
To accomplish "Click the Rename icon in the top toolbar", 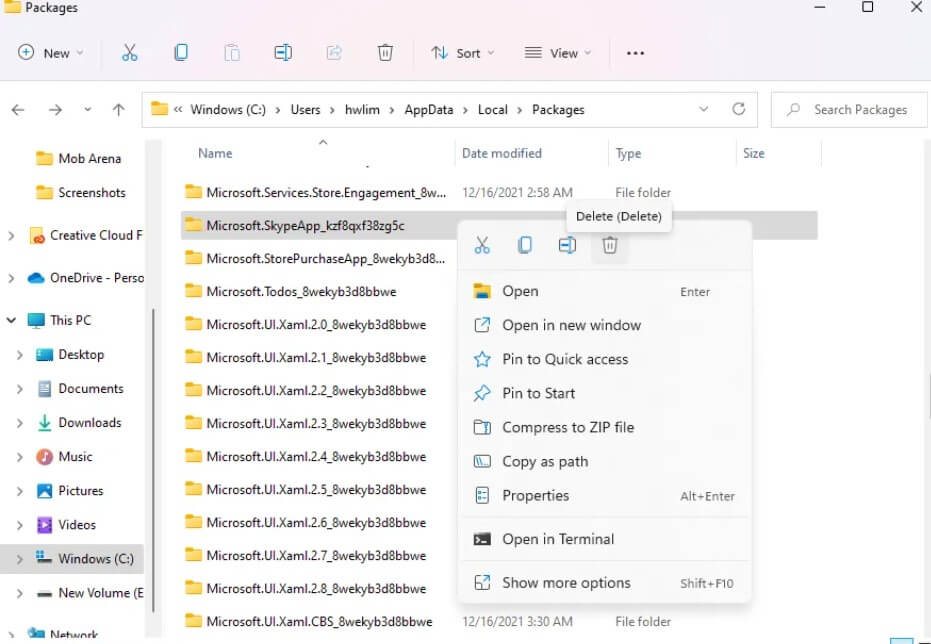I will 283,53.
